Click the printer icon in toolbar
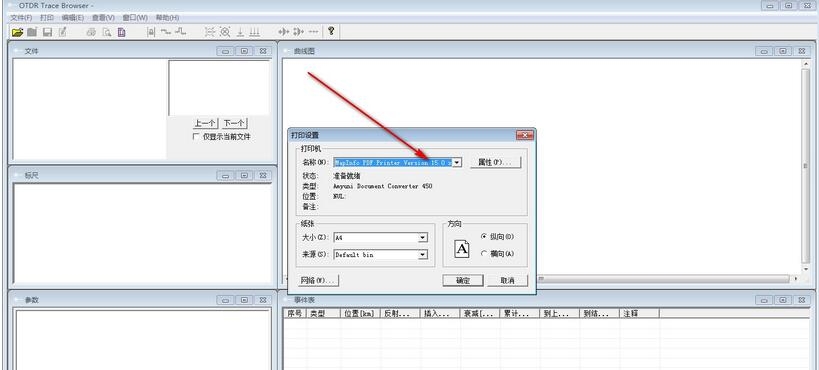The height and width of the screenshot is (370, 819). [x=91, y=32]
